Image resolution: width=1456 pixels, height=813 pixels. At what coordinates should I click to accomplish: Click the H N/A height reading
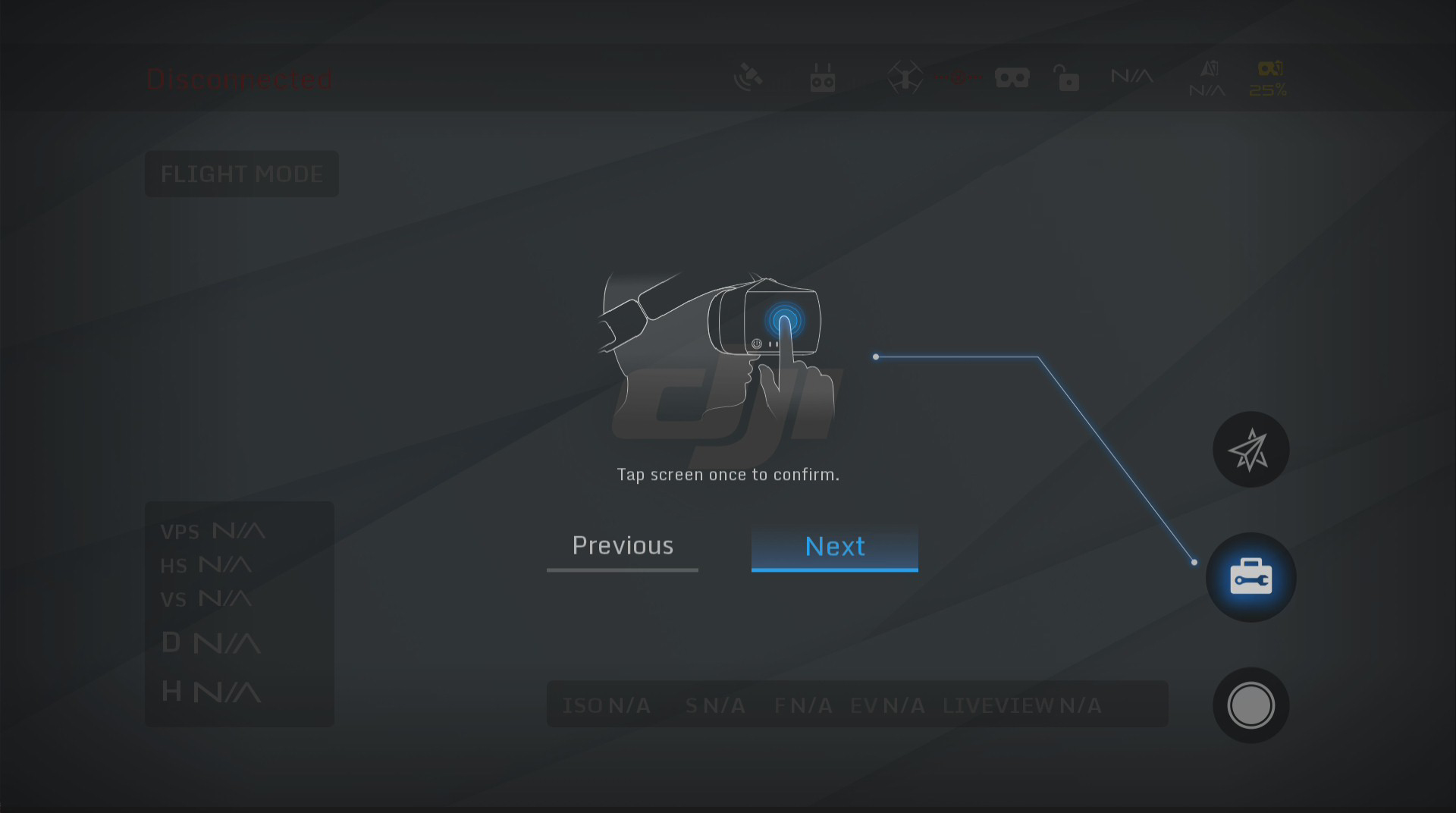point(212,692)
